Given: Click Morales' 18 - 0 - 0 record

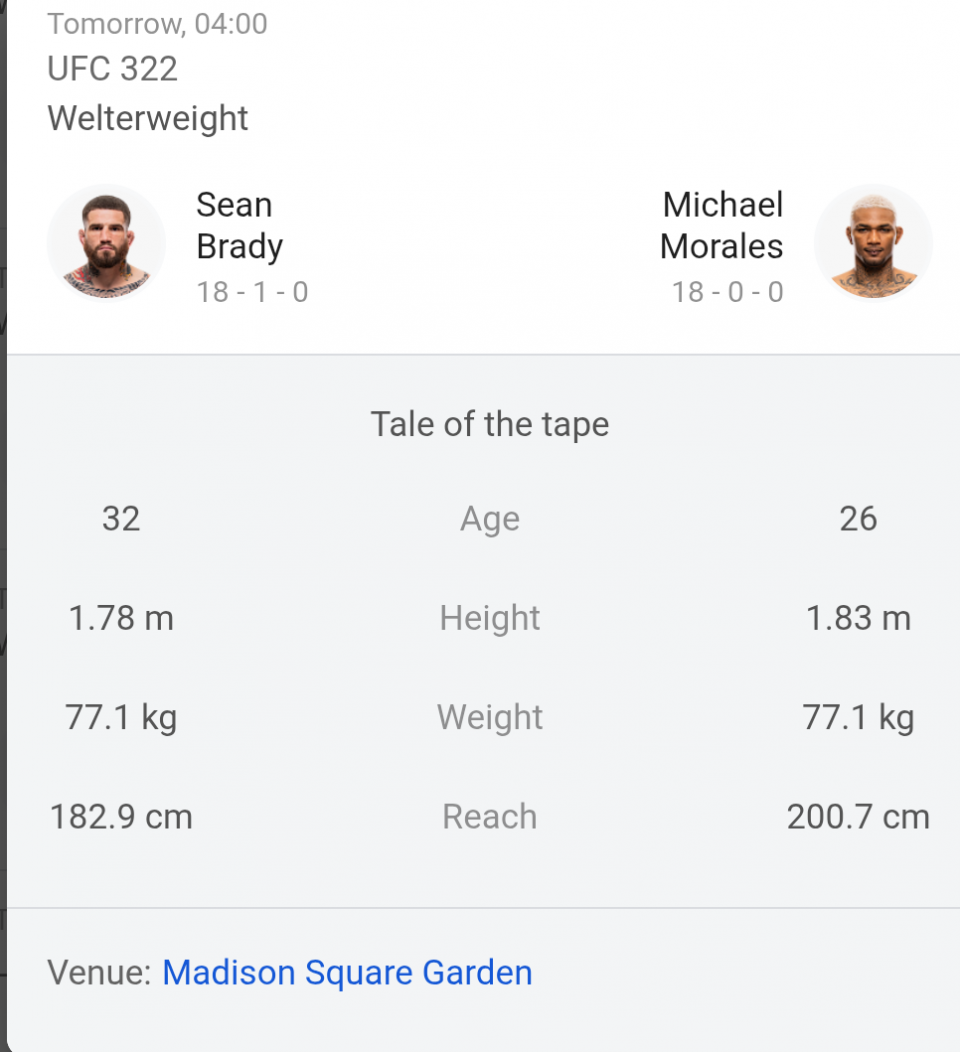Looking at the screenshot, I should pyautogui.click(x=727, y=292).
